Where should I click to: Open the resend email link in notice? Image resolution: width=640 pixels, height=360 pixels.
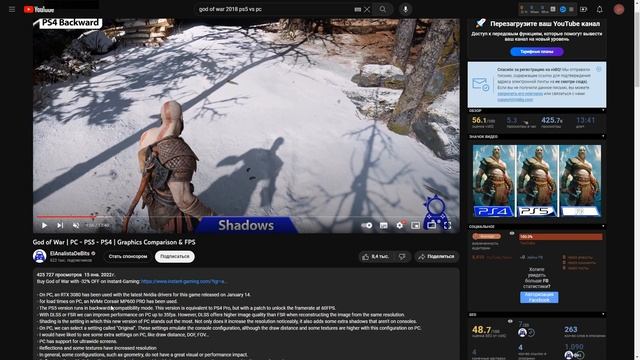coord(520,93)
